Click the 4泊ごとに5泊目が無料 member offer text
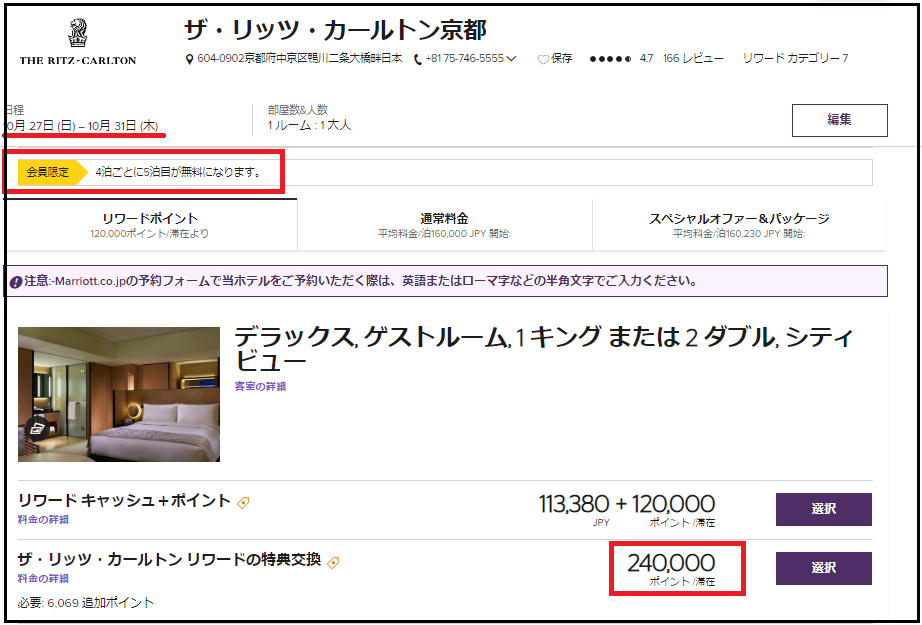The image size is (922, 625). (178, 173)
